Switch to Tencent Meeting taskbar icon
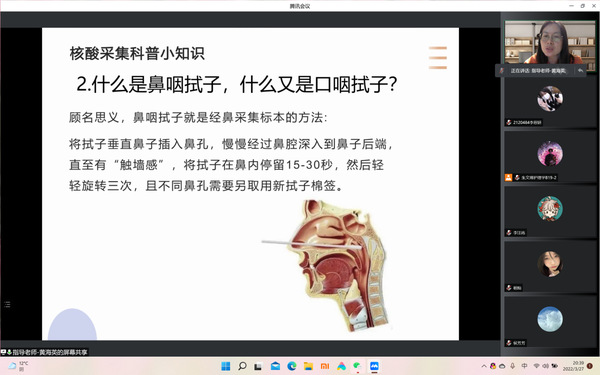The image size is (600, 375). click(374, 366)
